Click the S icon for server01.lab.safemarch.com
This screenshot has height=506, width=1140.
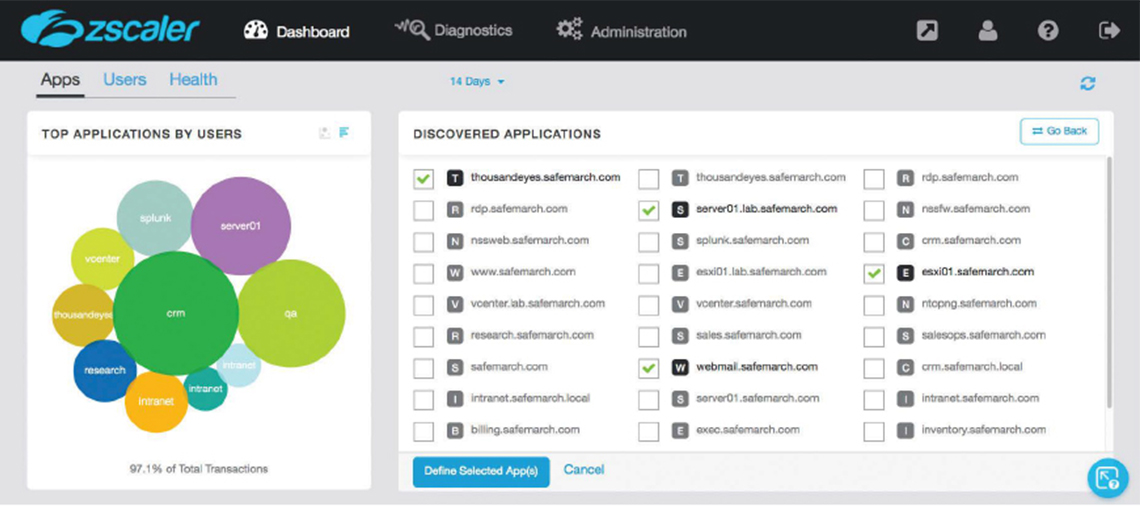pos(680,209)
